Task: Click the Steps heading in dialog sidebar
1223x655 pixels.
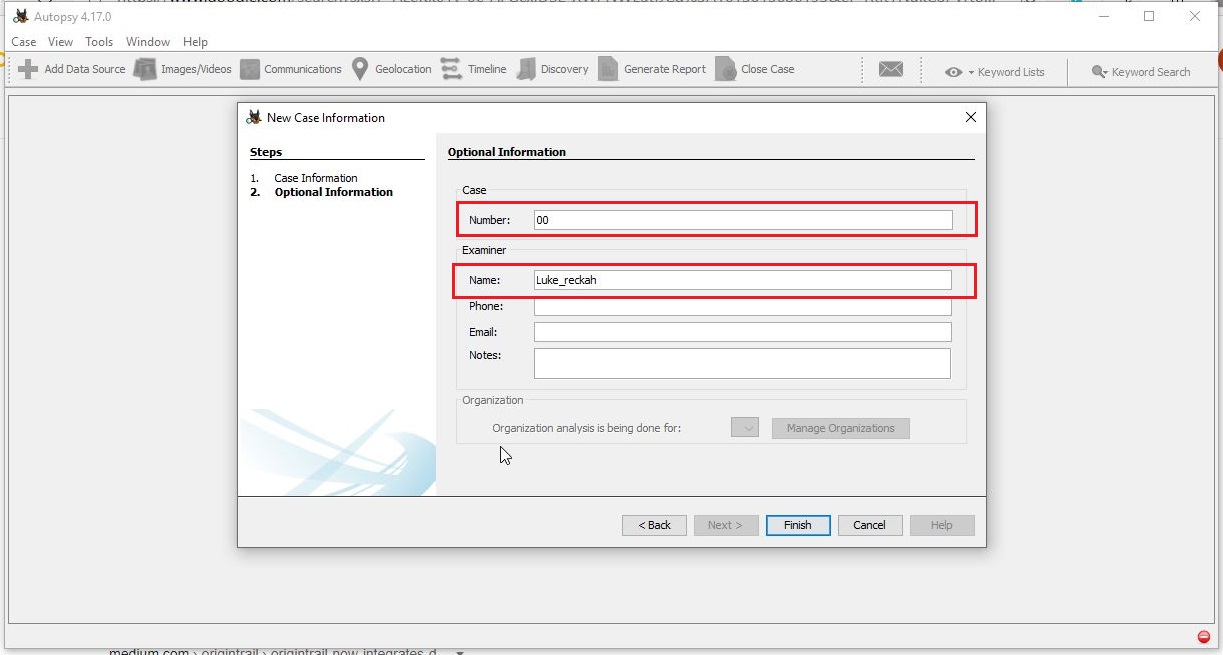Action: [266, 152]
